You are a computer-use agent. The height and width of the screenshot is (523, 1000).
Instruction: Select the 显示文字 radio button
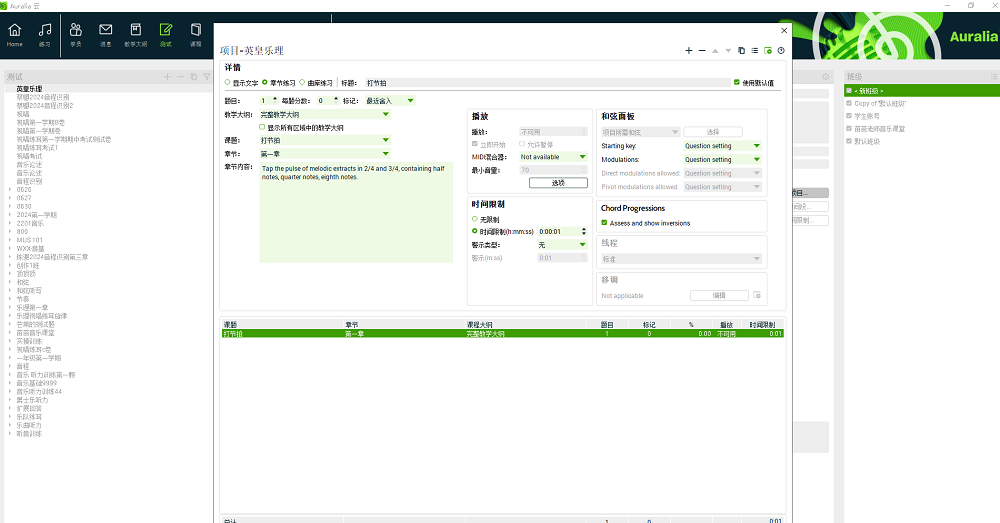tap(228, 82)
